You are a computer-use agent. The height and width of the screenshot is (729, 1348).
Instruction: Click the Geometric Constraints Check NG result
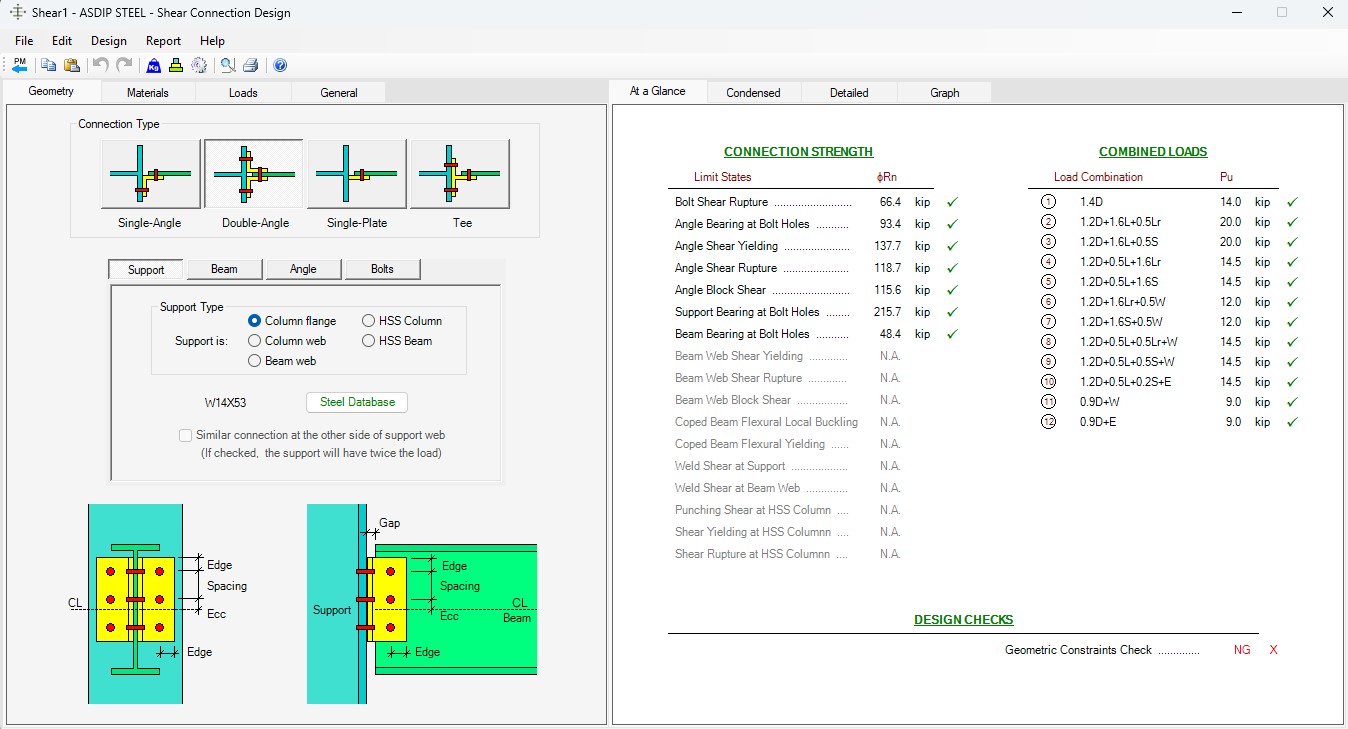1241,650
